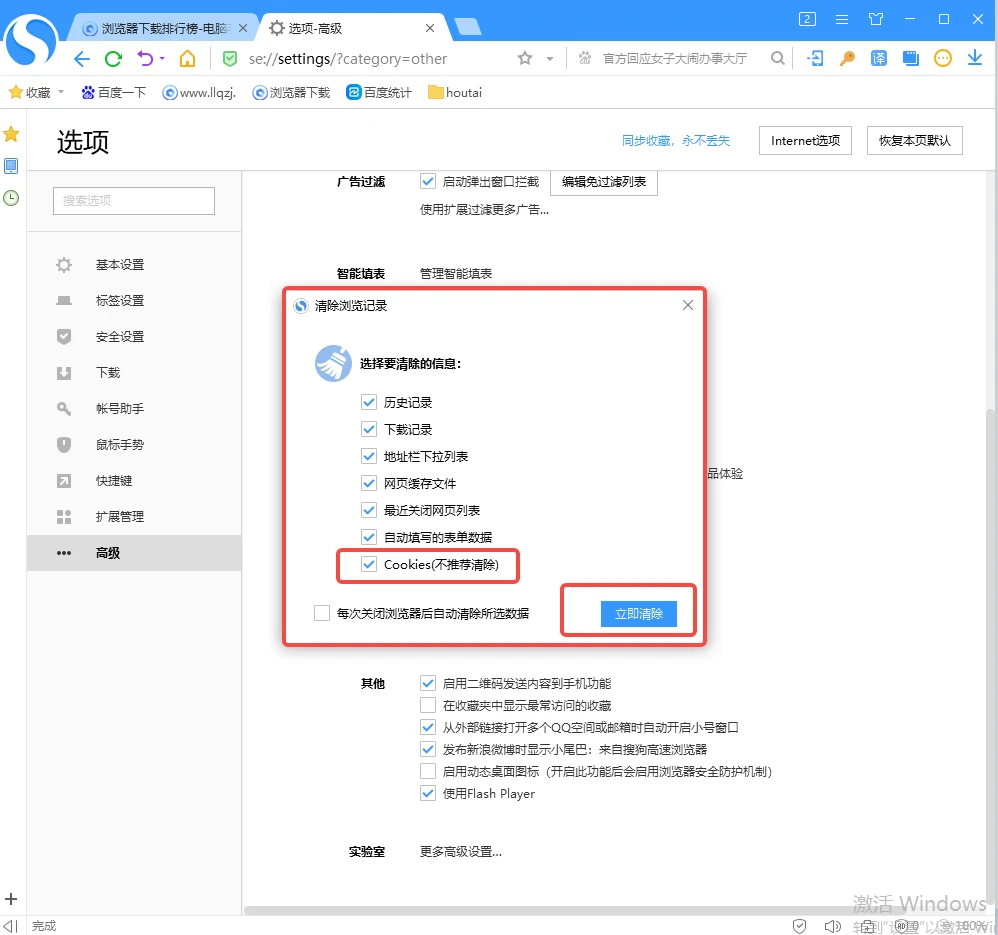Toggle 启动弹出窗口拦截 checkbox

pos(428,181)
